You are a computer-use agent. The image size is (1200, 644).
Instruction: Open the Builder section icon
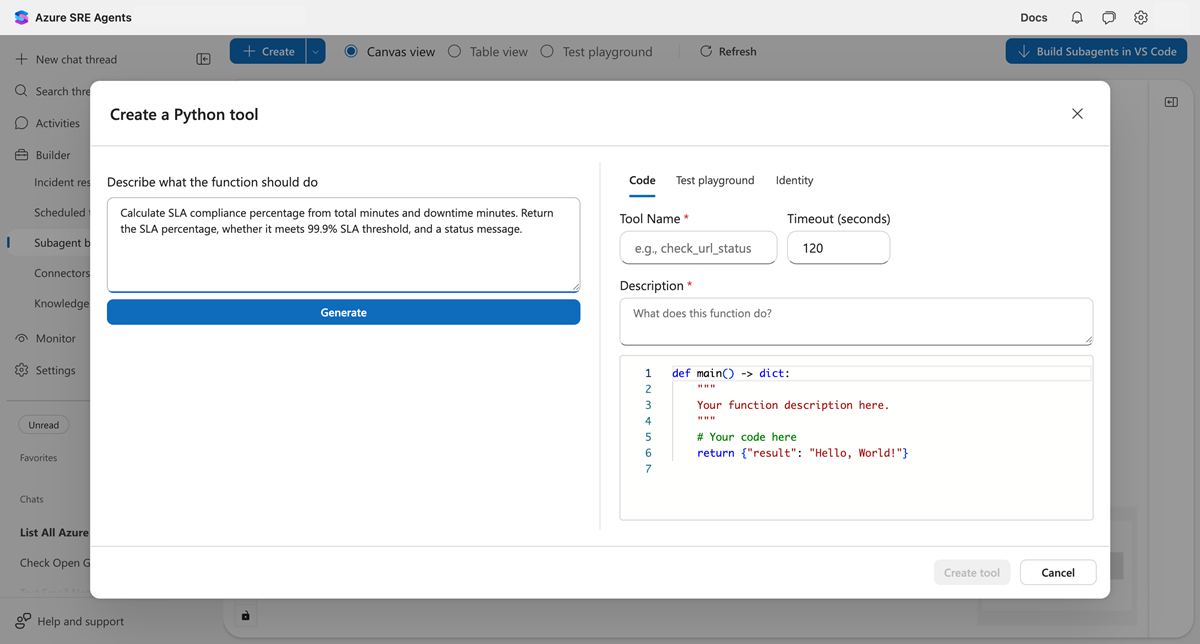click(x=22, y=155)
